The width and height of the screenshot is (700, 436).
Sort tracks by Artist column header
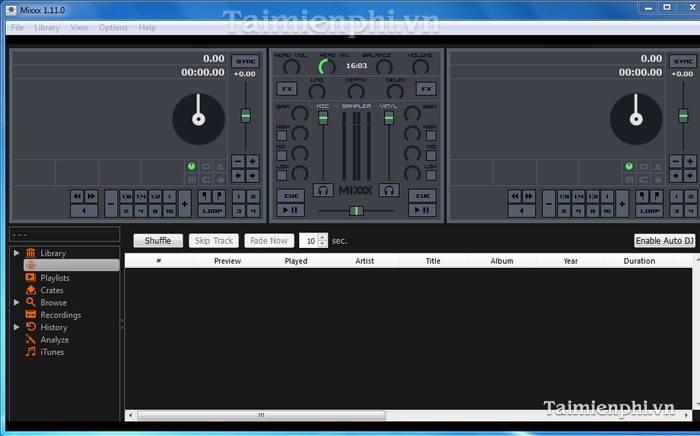[364, 261]
